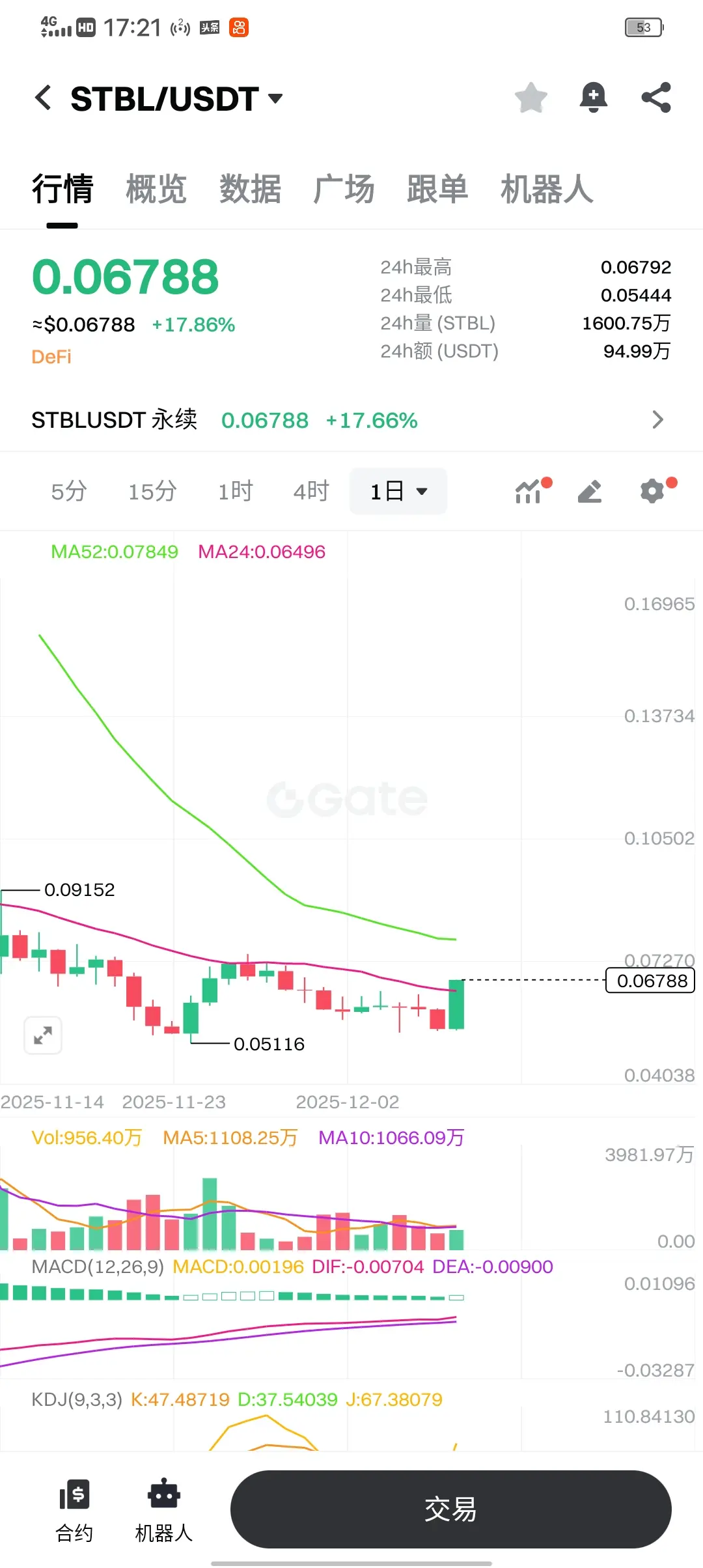
Task: Tap the DeFi category link
Action: (x=51, y=357)
